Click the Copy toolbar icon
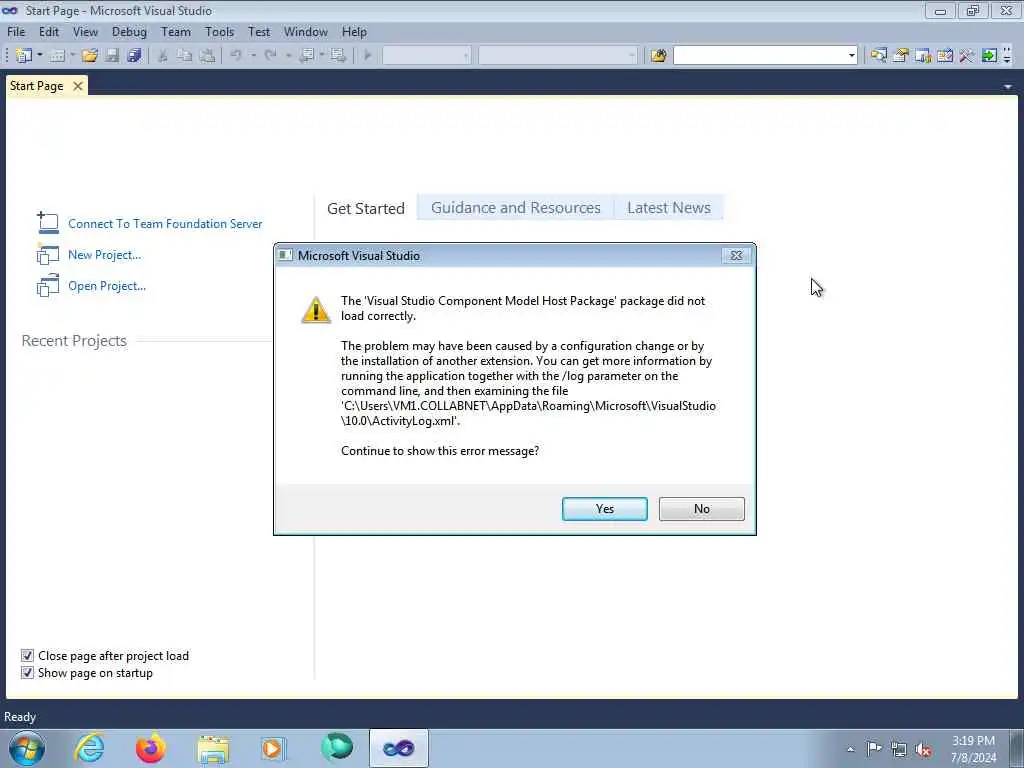This screenshot has width=1024, height=768. 185,56
